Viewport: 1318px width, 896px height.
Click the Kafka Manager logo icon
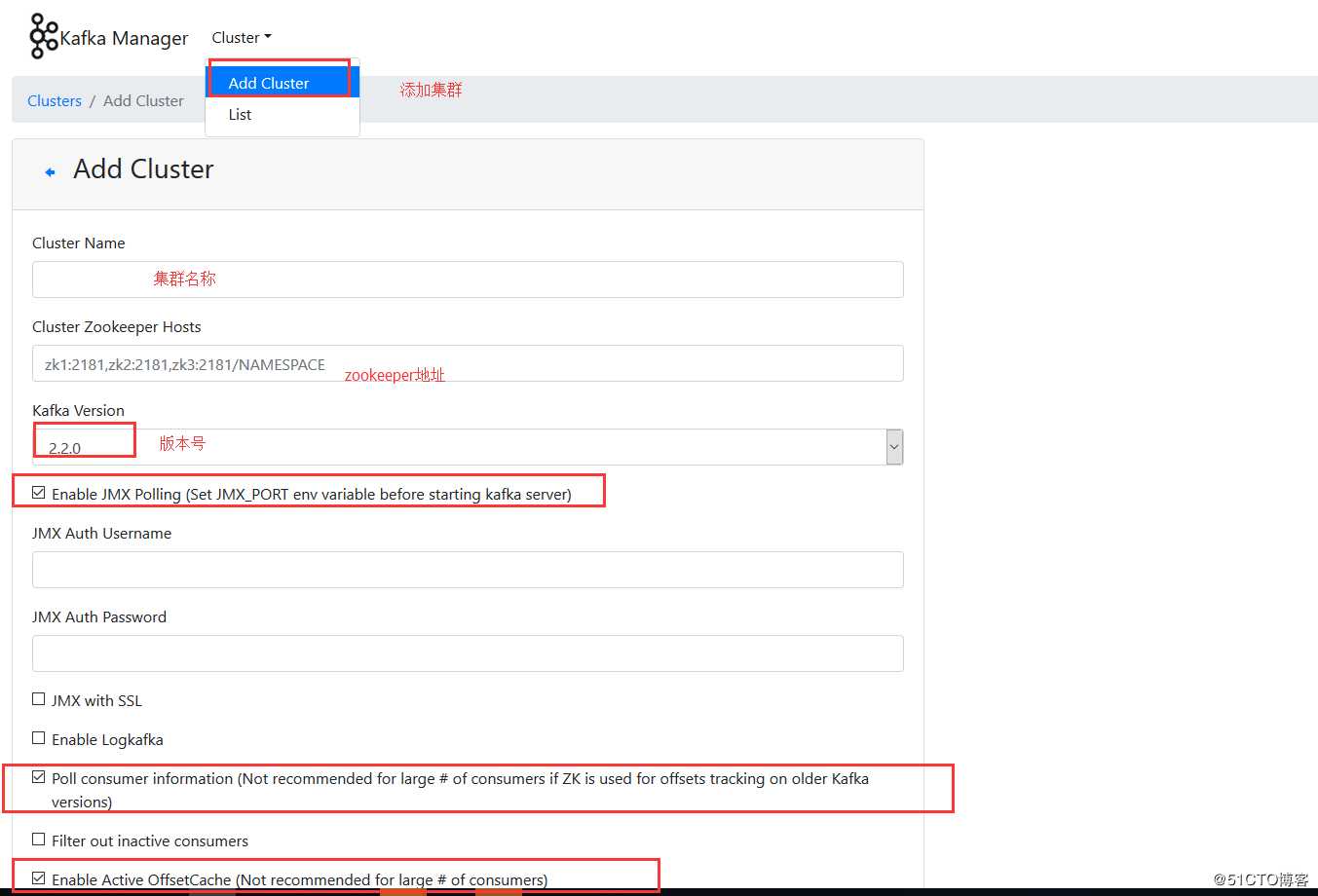coord(44,36)
